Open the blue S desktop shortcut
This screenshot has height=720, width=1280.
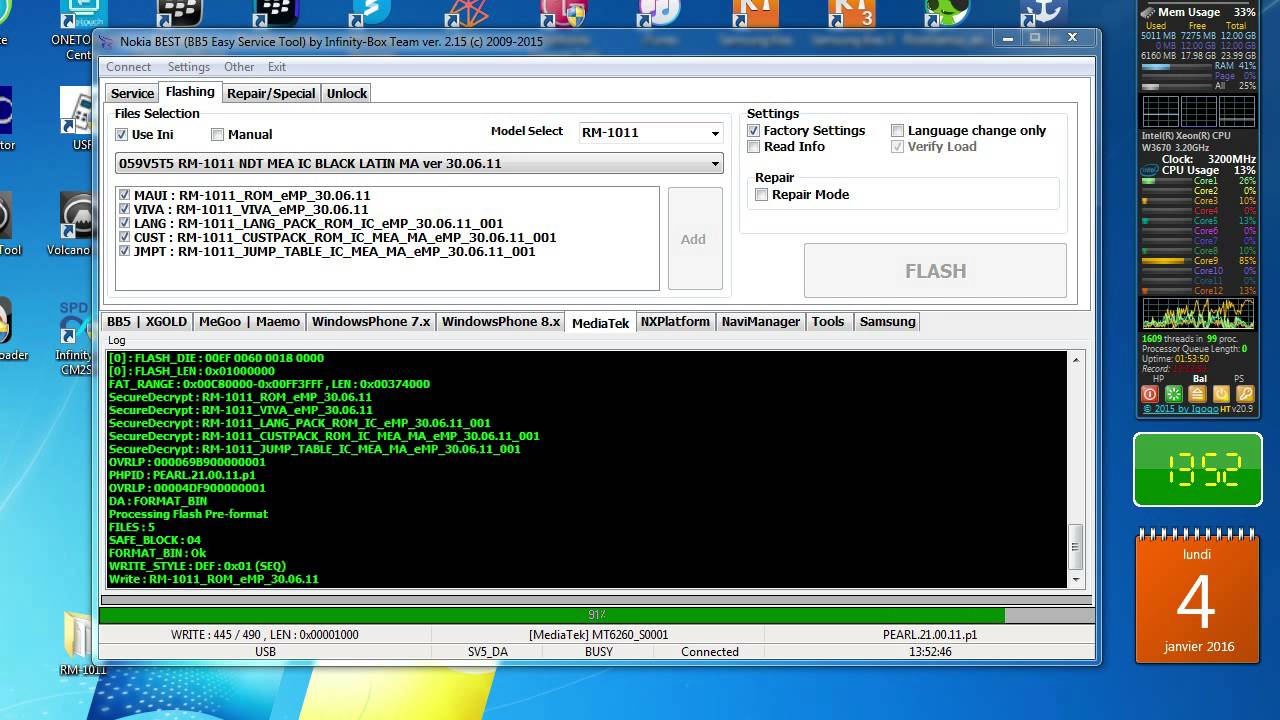coord(370,14)
